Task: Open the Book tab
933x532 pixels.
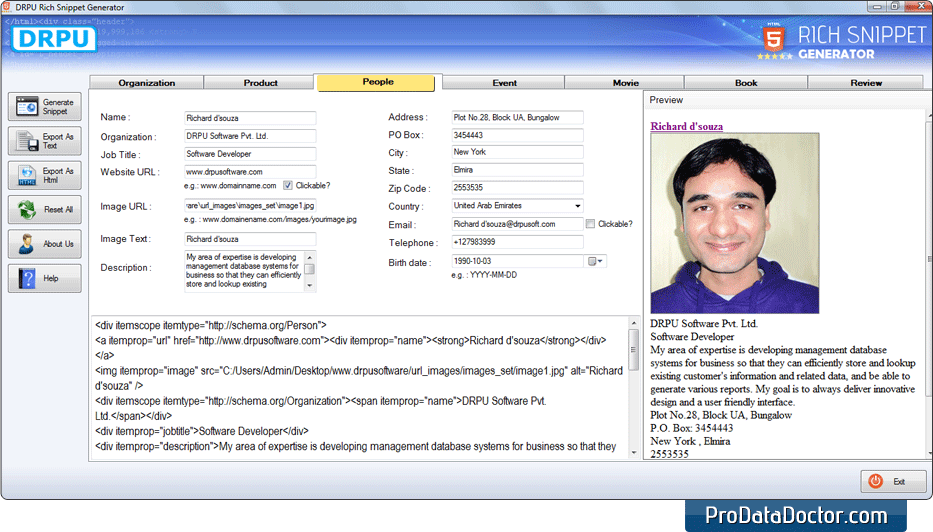Action: (746, 83)
